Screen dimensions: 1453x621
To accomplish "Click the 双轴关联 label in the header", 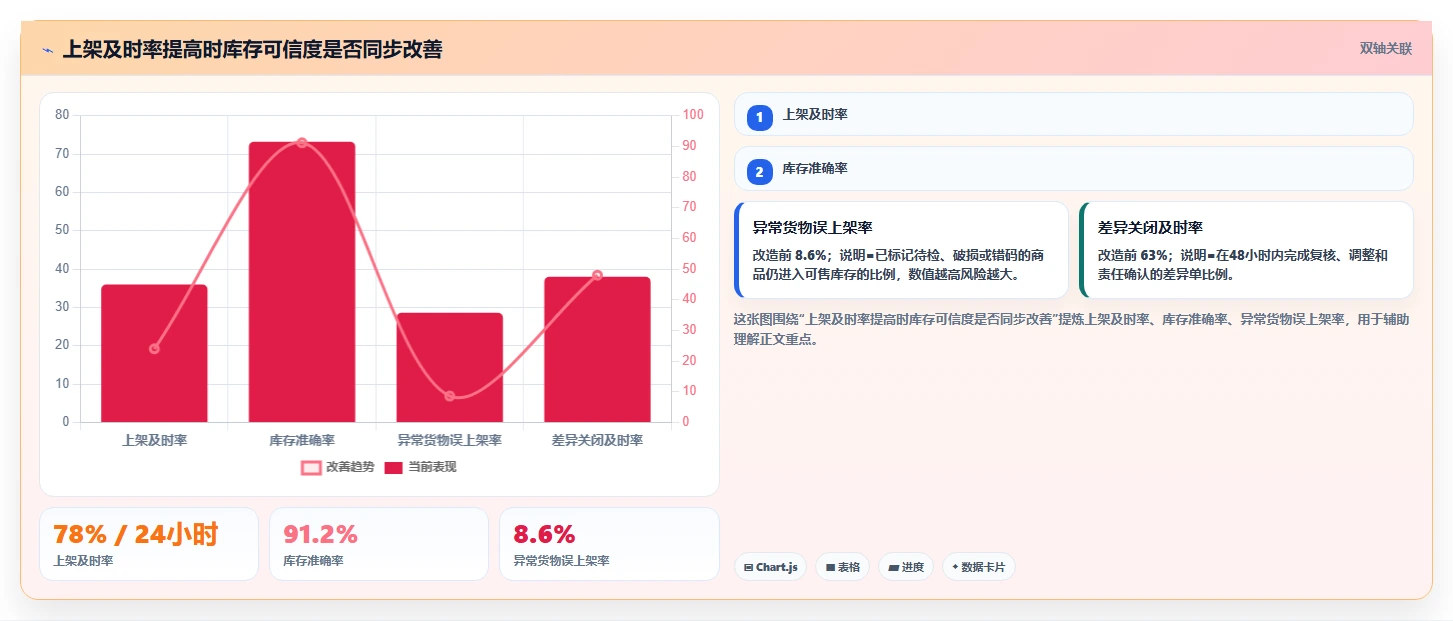I will tap(1386, 48).
